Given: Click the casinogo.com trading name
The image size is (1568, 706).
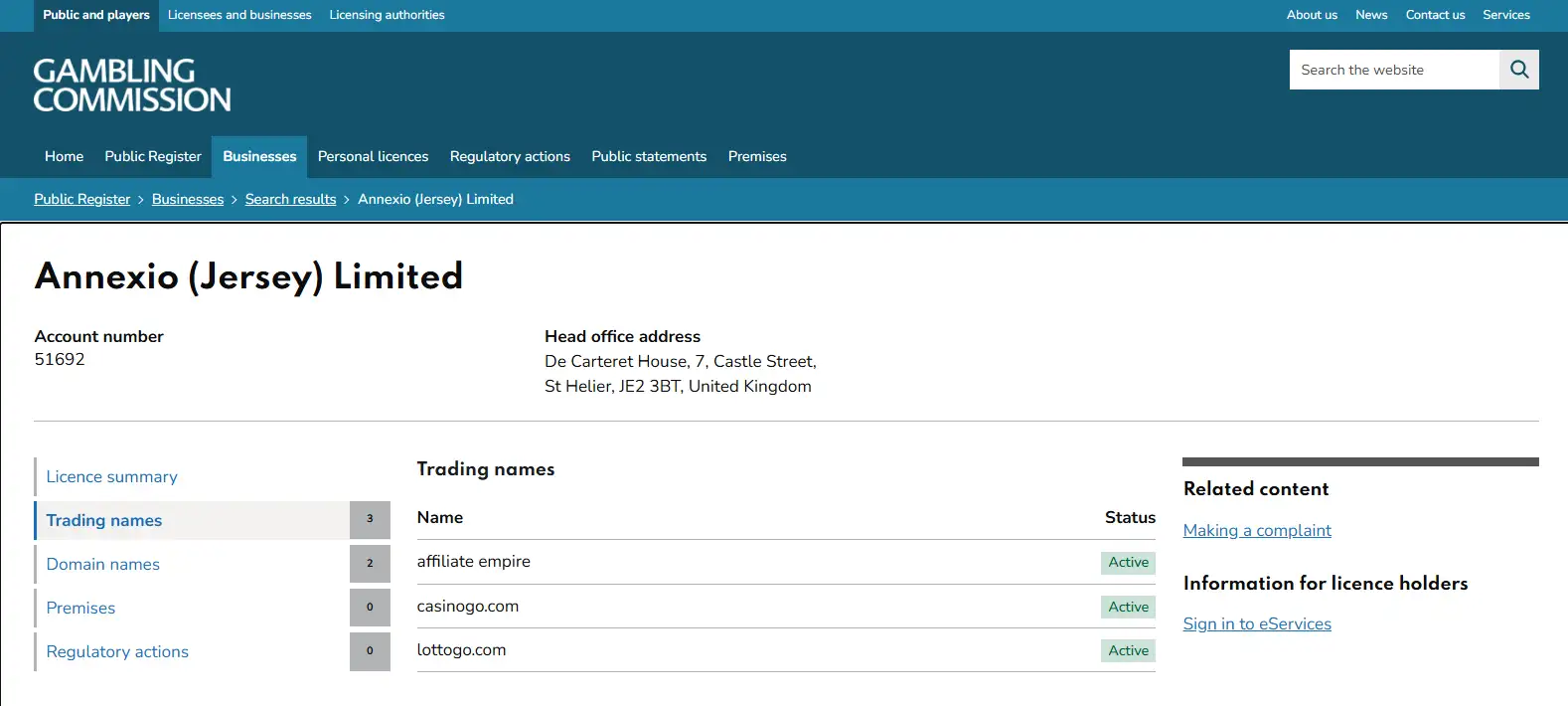Looking at the screenshot, I should 468,607.
